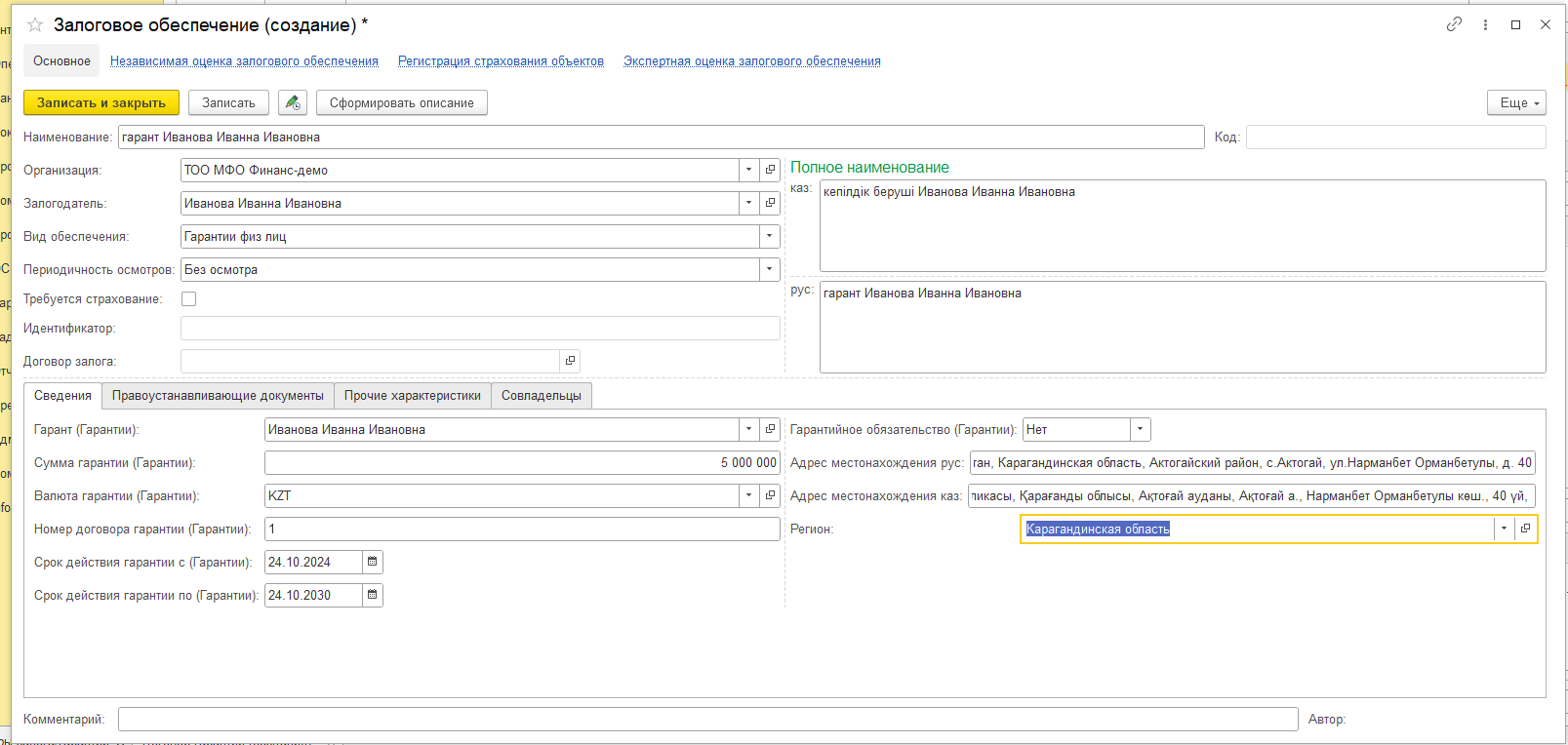Expand the Организация dropdown
The height and width of the screenshot is (745, 1568).
748,170
